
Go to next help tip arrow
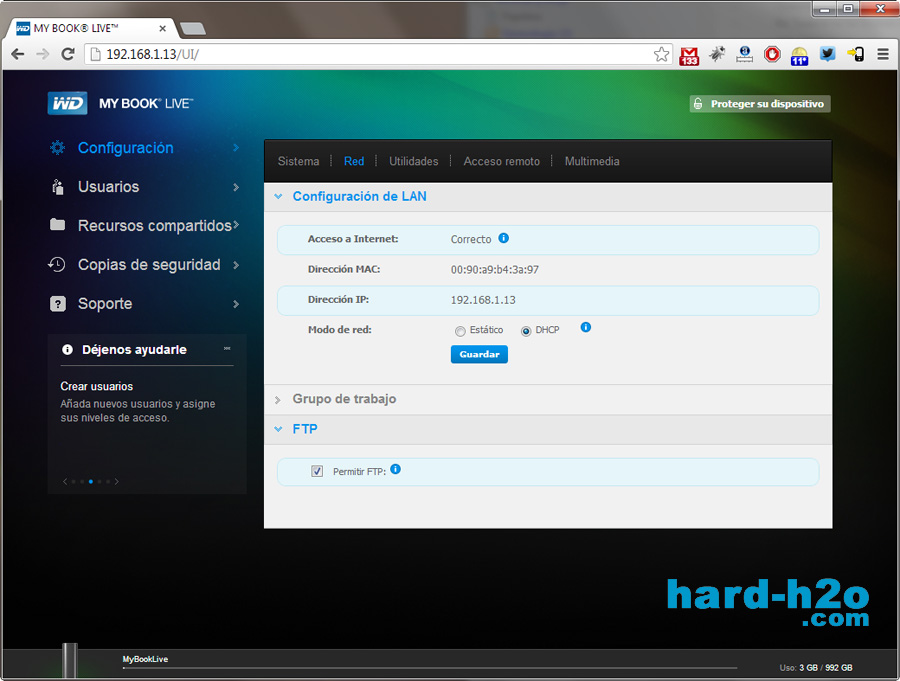[117, 481]
